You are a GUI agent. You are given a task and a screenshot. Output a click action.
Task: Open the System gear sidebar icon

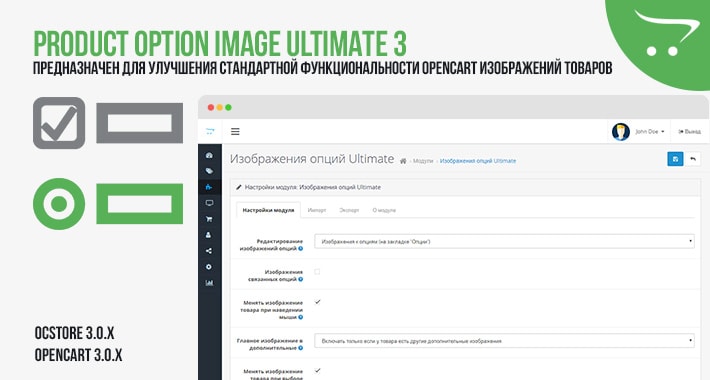pos(209,267)
